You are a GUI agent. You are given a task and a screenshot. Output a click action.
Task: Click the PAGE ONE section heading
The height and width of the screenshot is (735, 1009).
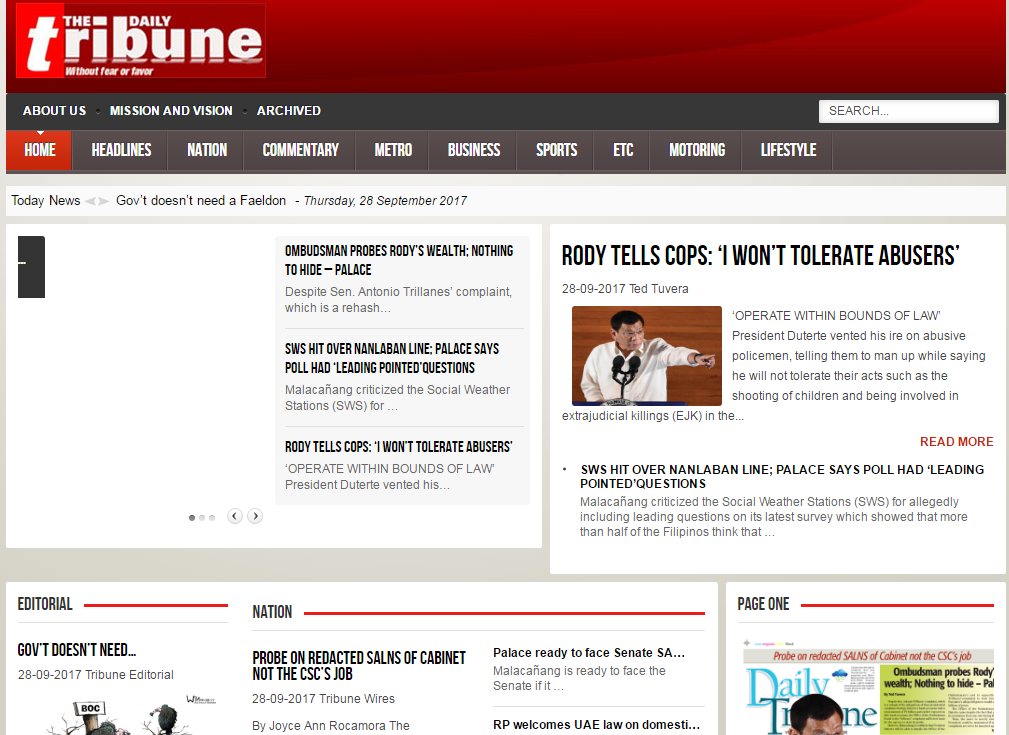click(763, 604)
